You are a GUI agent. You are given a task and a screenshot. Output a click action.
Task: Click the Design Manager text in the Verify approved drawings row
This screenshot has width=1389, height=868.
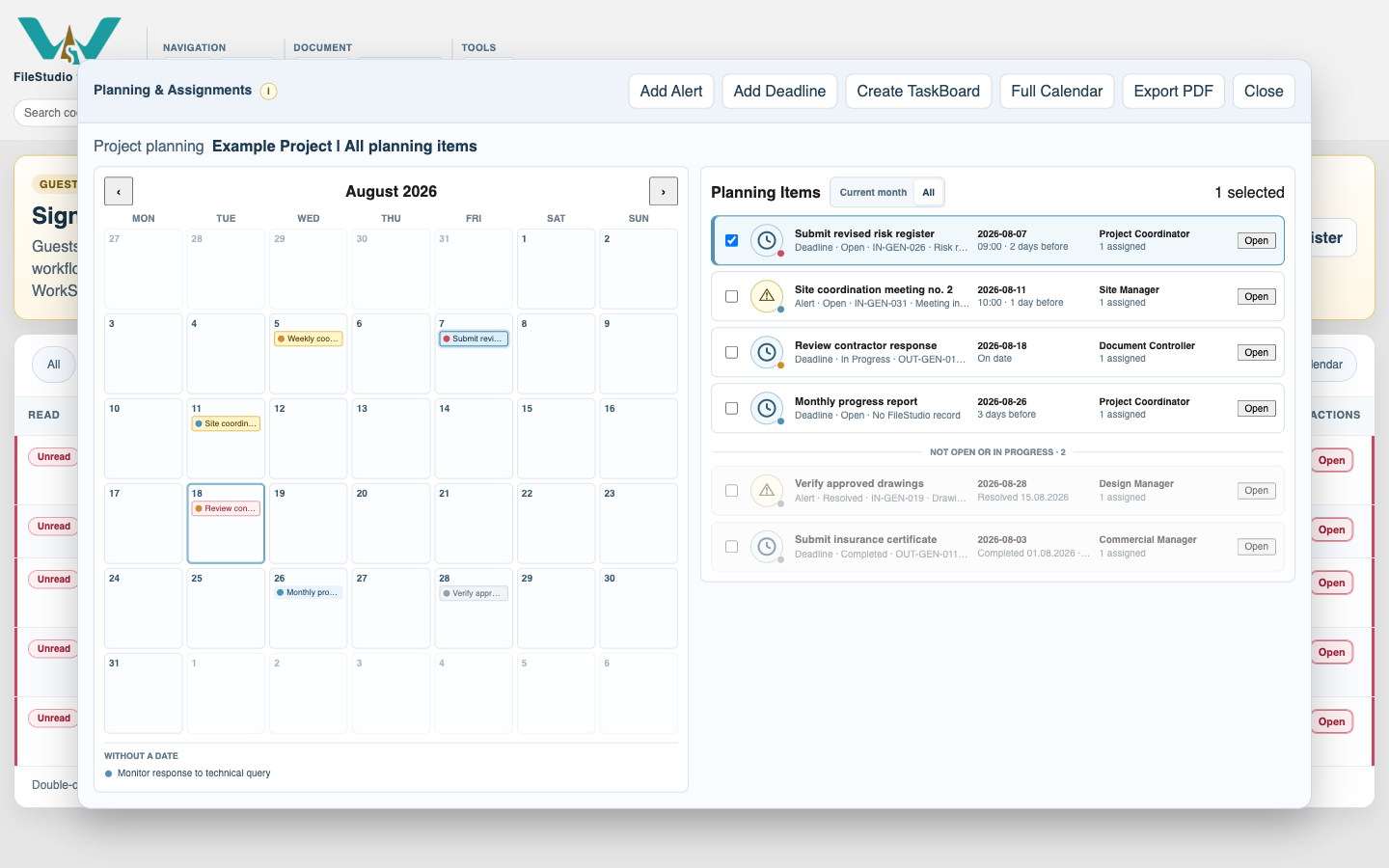pos(1136,484)
